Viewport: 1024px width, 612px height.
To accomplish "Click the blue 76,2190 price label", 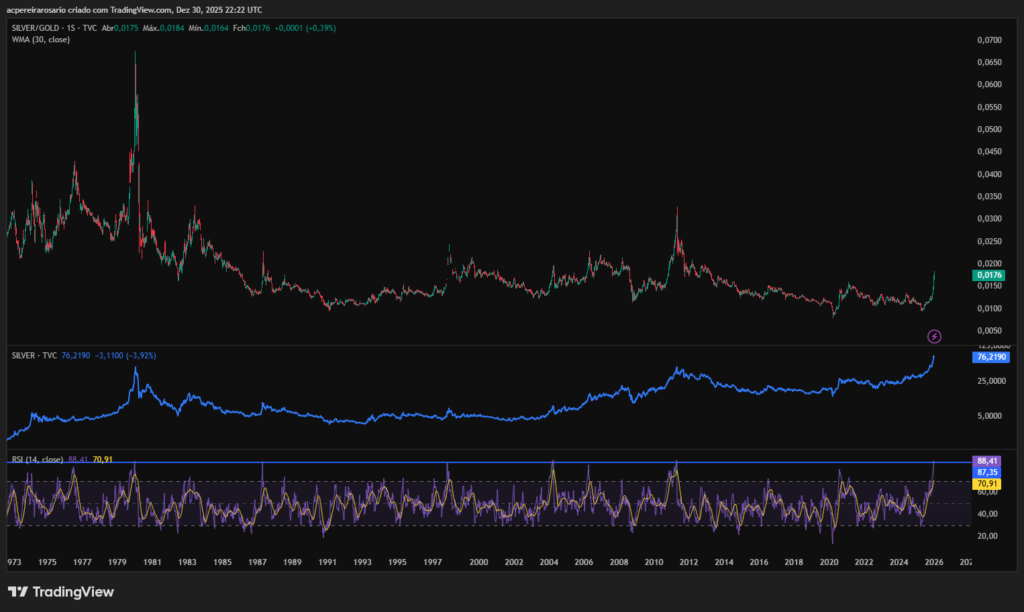I will click(990, 357).
